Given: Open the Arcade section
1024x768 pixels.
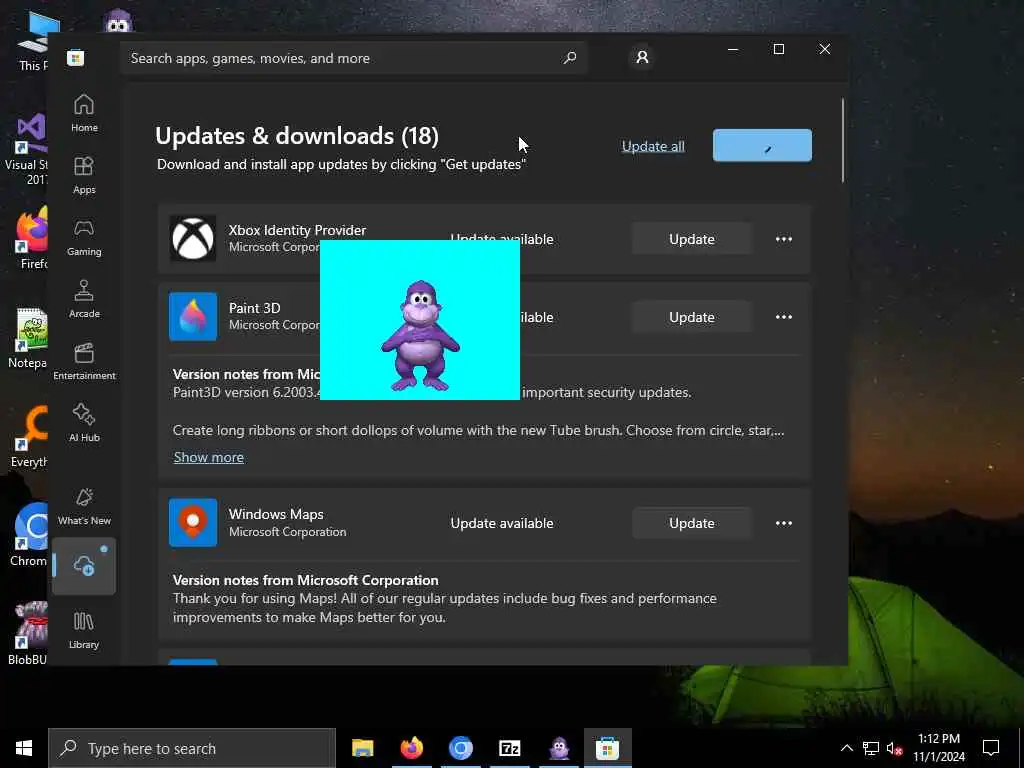Looking at the screenshot, I should pyautogui.click(x=84, y=300).
